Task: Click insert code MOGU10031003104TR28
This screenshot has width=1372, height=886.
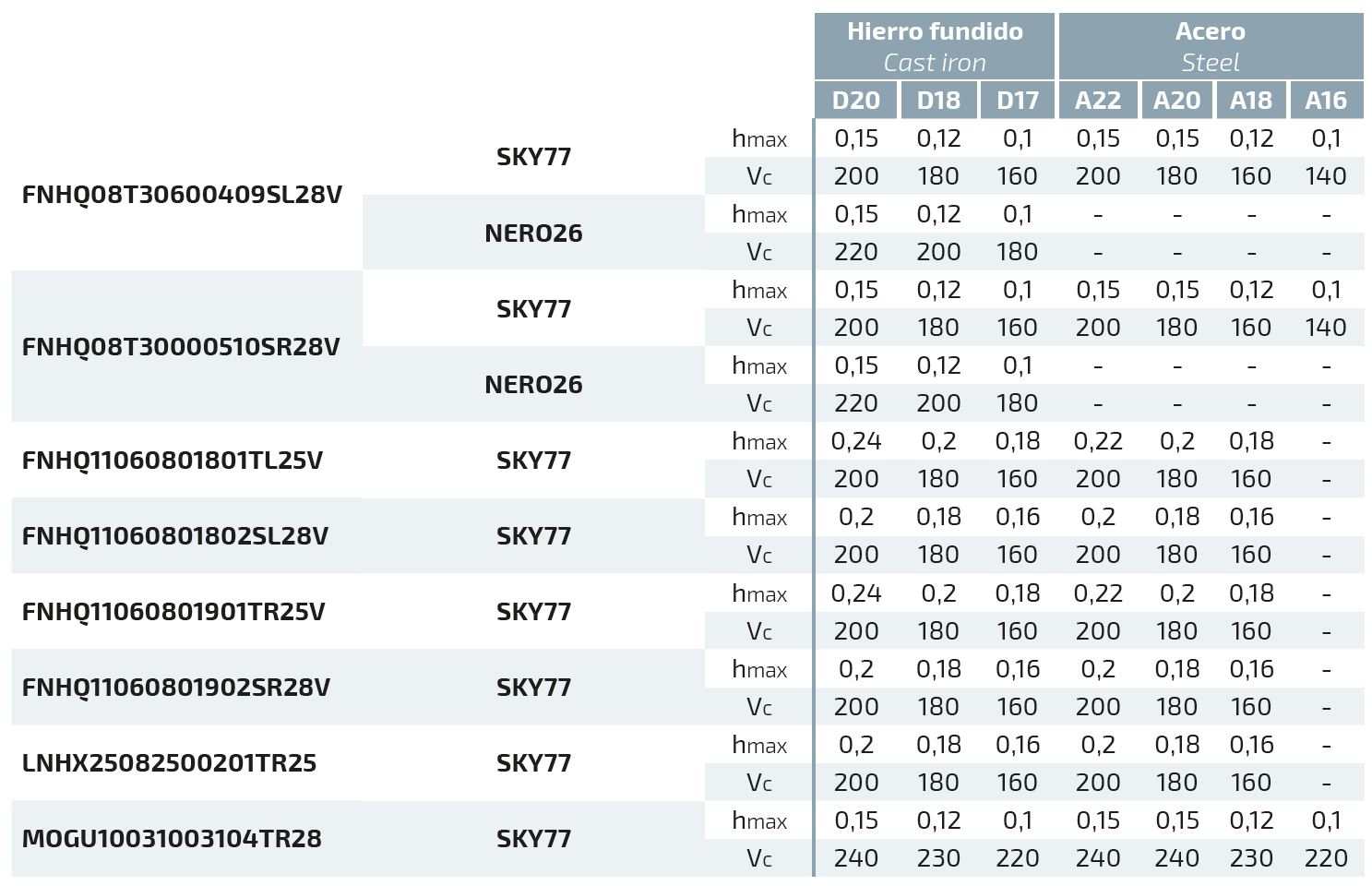Action: [172, 839]
